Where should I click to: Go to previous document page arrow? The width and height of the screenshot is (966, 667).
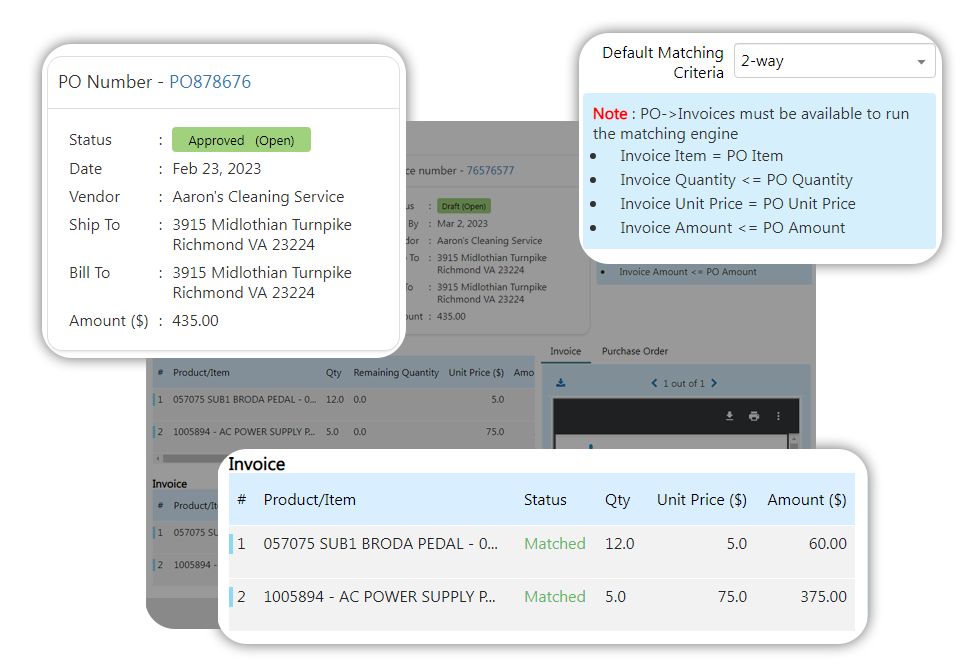point(654,383)
